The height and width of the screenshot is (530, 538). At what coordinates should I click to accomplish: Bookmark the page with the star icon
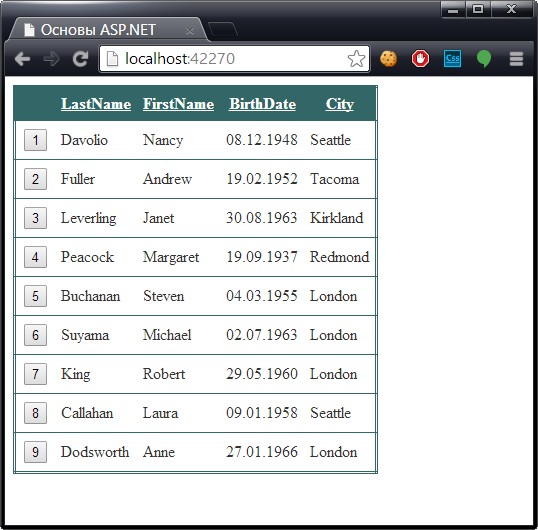pyautogui.click(x=356, y=59)
